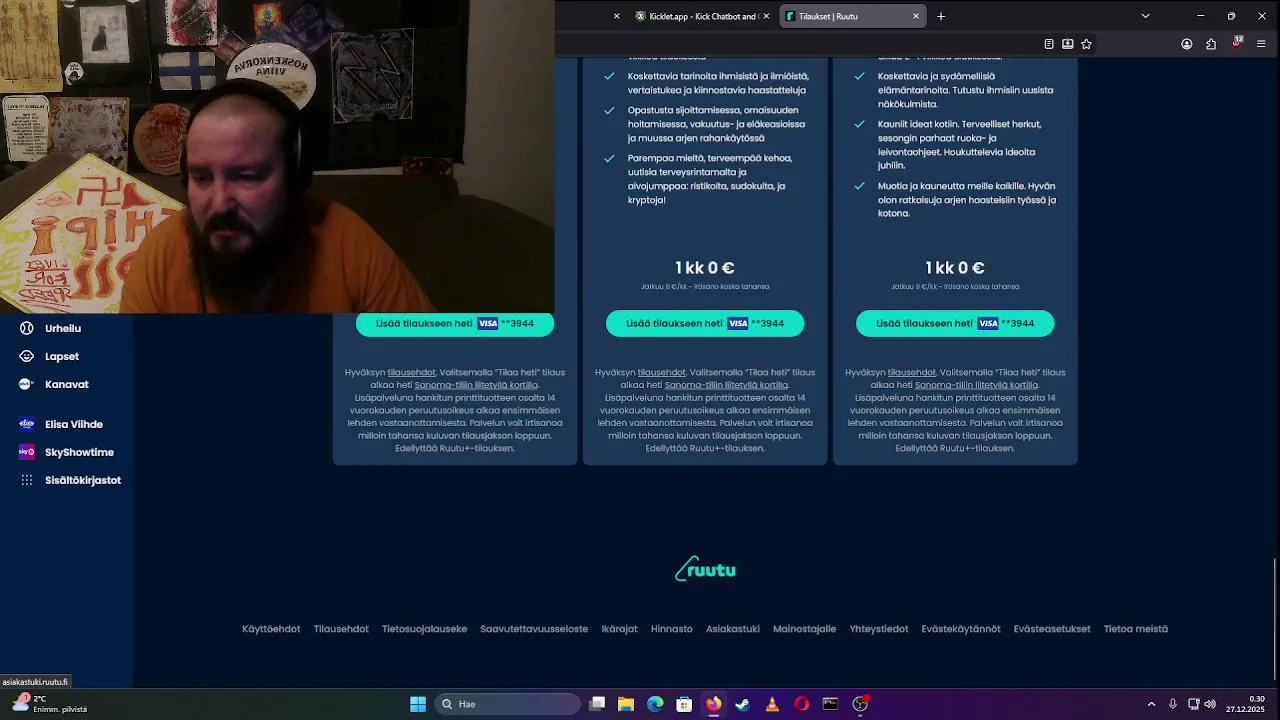The height and width of the screenshot is (720, 1280).
Task: Open the Kanavat icon in sidebar
Action: click(x=27, y=384)
